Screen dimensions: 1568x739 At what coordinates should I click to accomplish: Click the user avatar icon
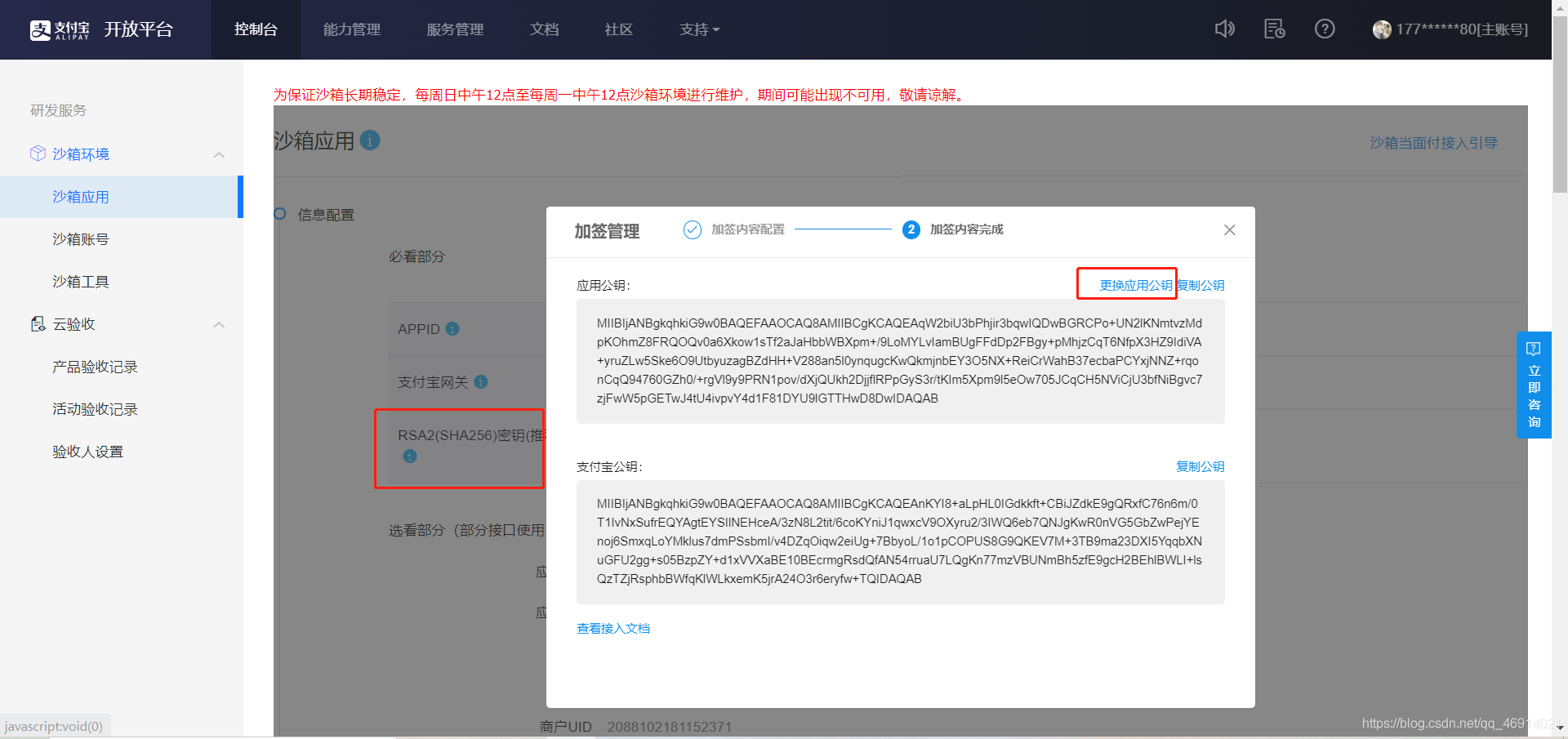(x=1382, y=29)
